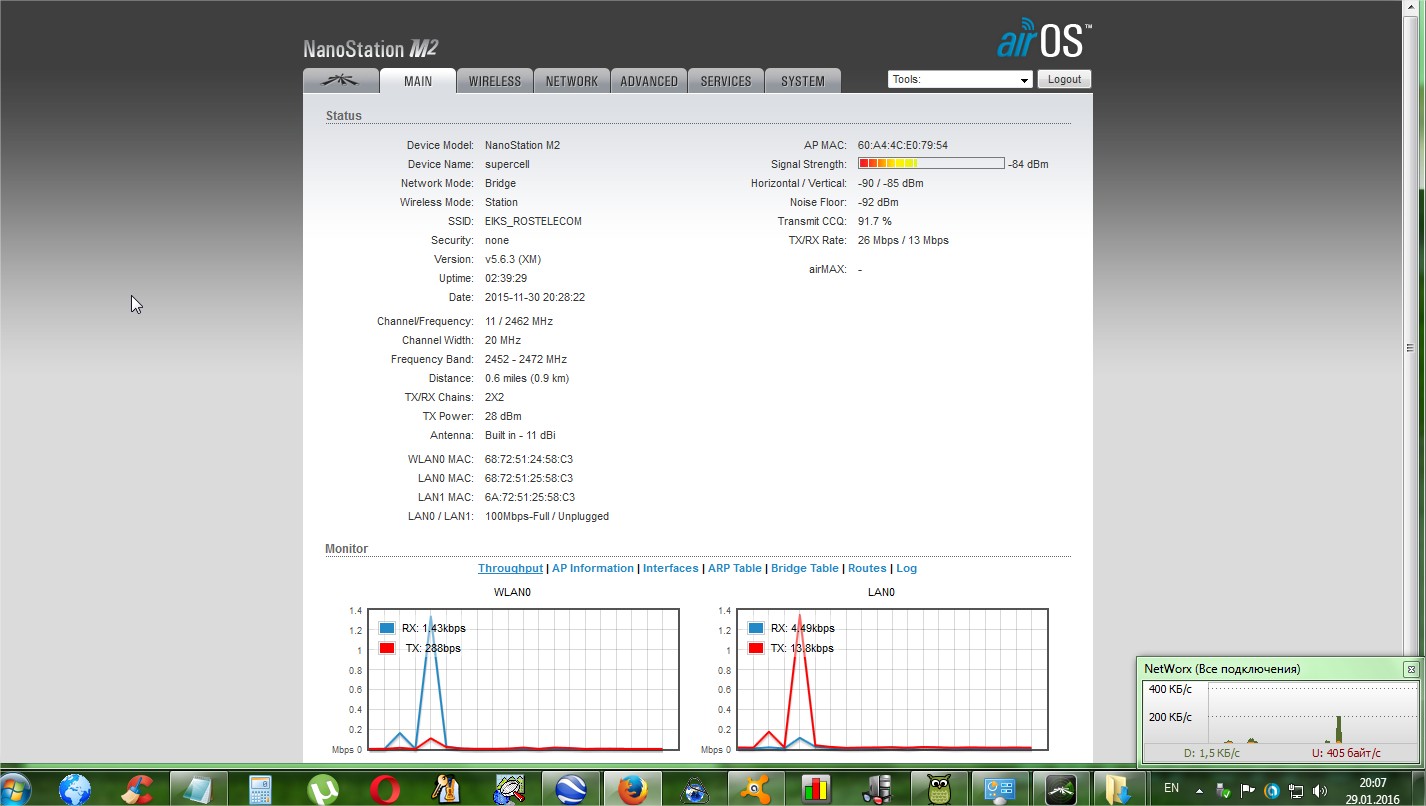The height and width of the screenshot is (806, 1426).
Task: Launch Opera browser from the taskbar
Action: (384, 789)
